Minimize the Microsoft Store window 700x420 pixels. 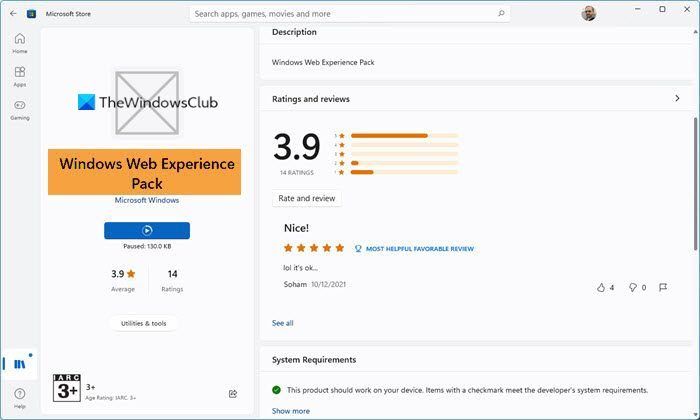pos(638,9)
